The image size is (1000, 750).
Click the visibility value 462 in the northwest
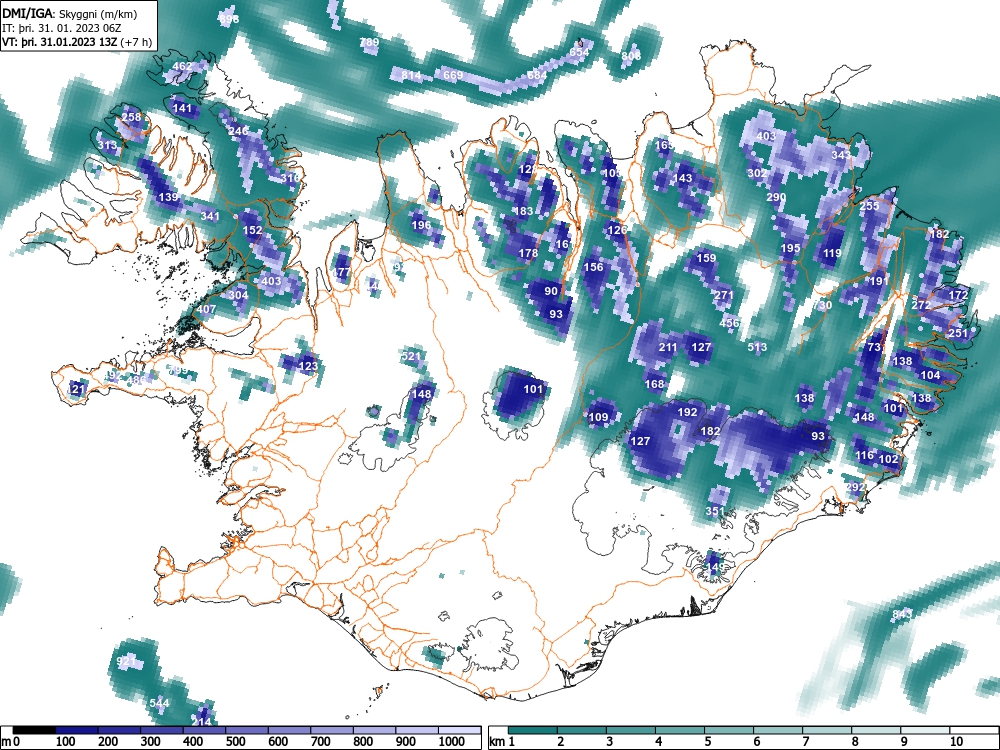click(x=182, y=66)
